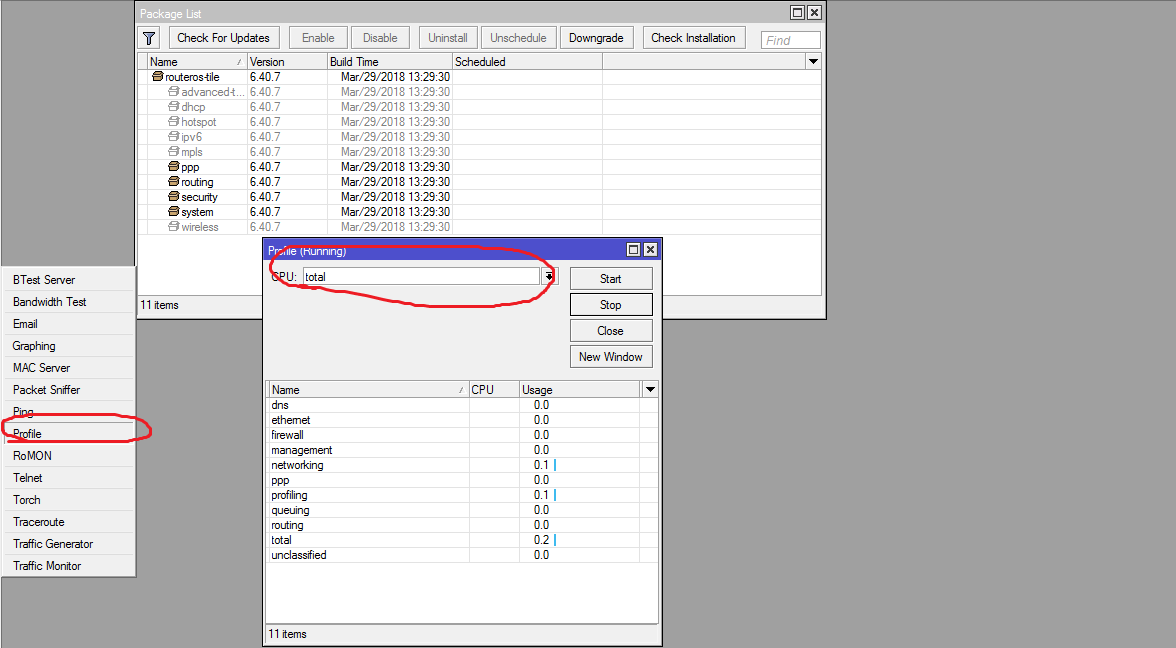Image resolution: width=1176 pixels, height=648 pixels.
Task: Select Email in the Tools menu
Action: click(x=69, y=324)
